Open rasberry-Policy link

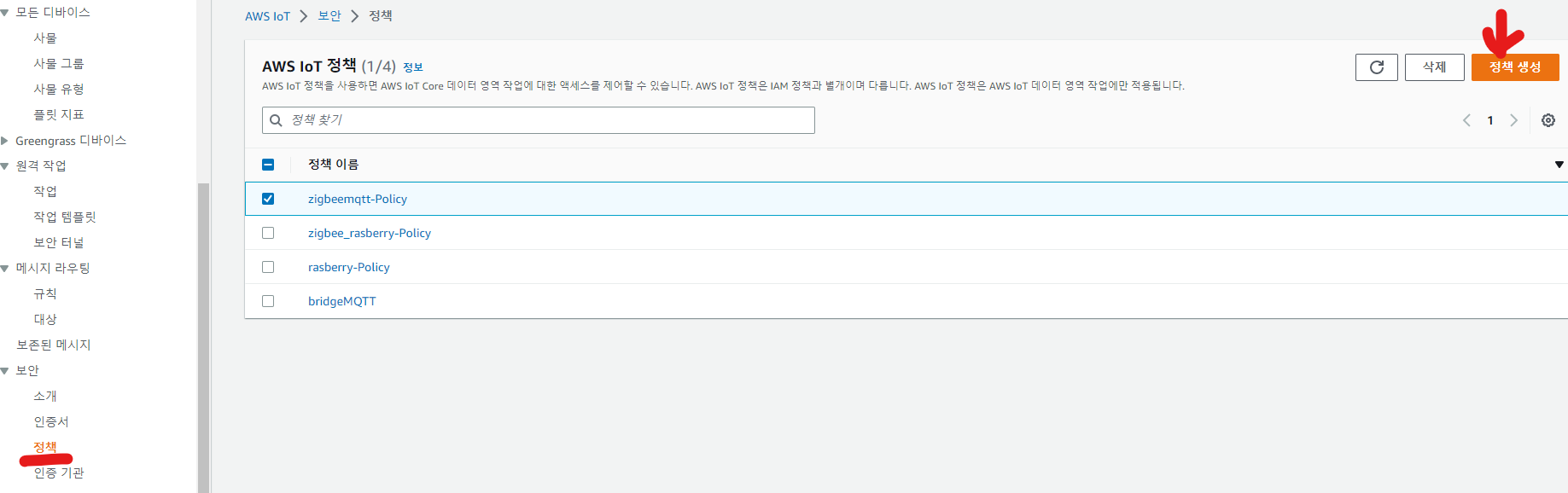(x=349, y=267)
